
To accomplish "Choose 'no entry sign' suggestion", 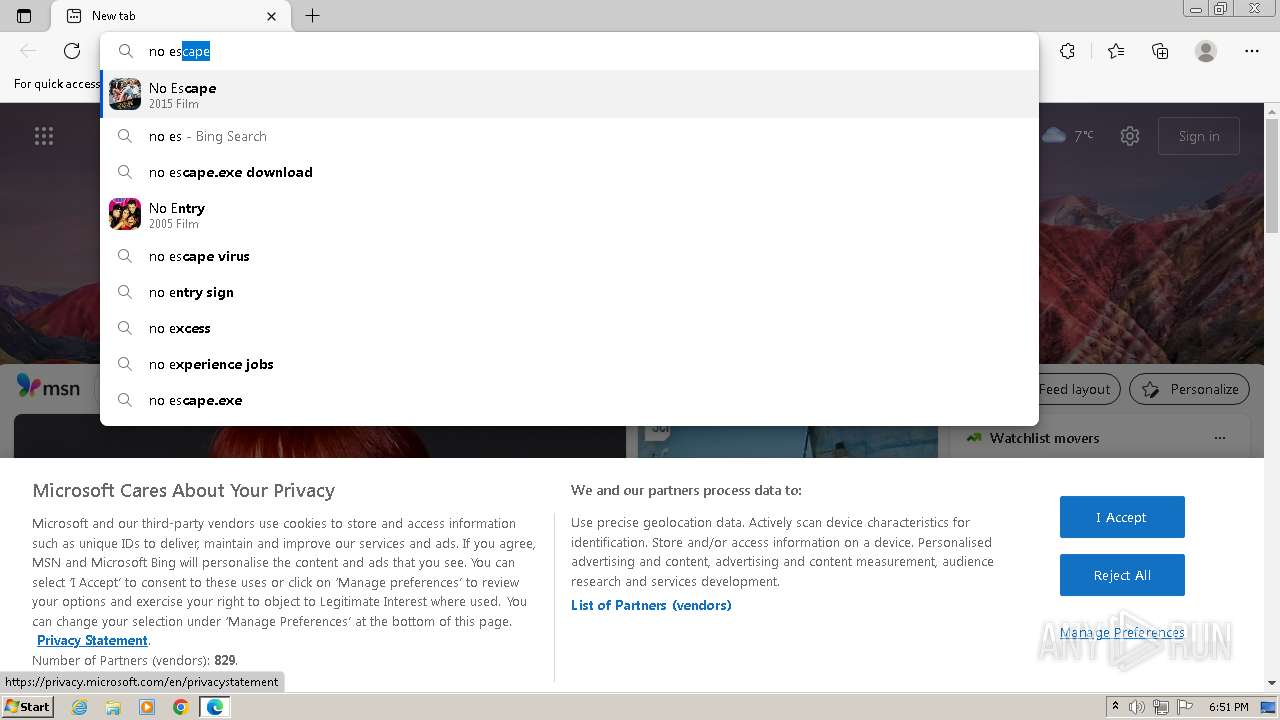I will pos(569,292).
